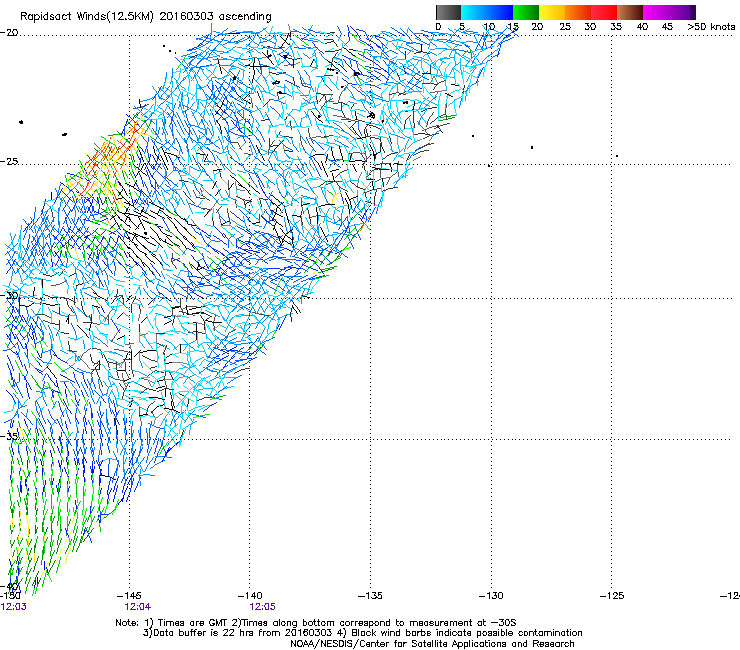Viewport: 740px width, 650px height.
Task: Choose the magenta 40–45 knots legend swatch
Action: point(656,12)
